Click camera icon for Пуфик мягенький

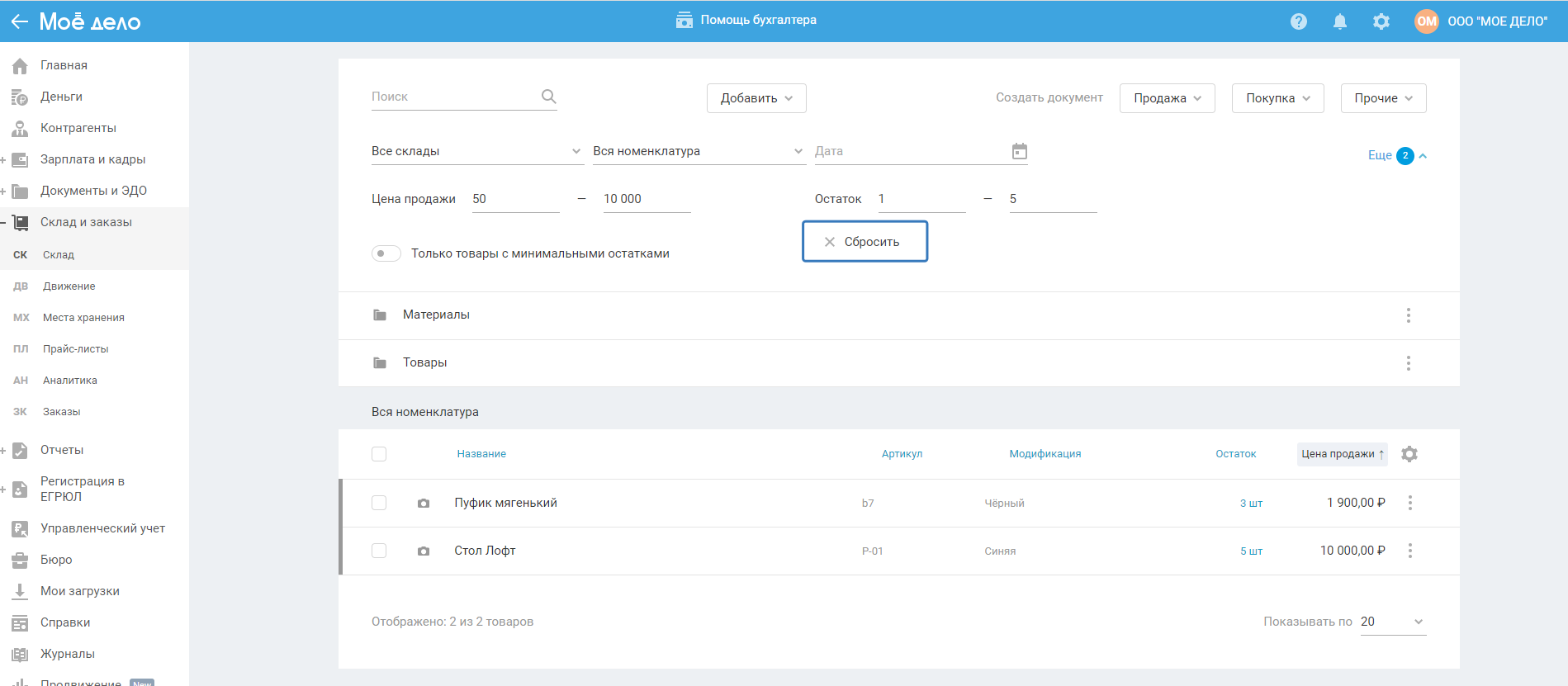(x=424, y=503)
